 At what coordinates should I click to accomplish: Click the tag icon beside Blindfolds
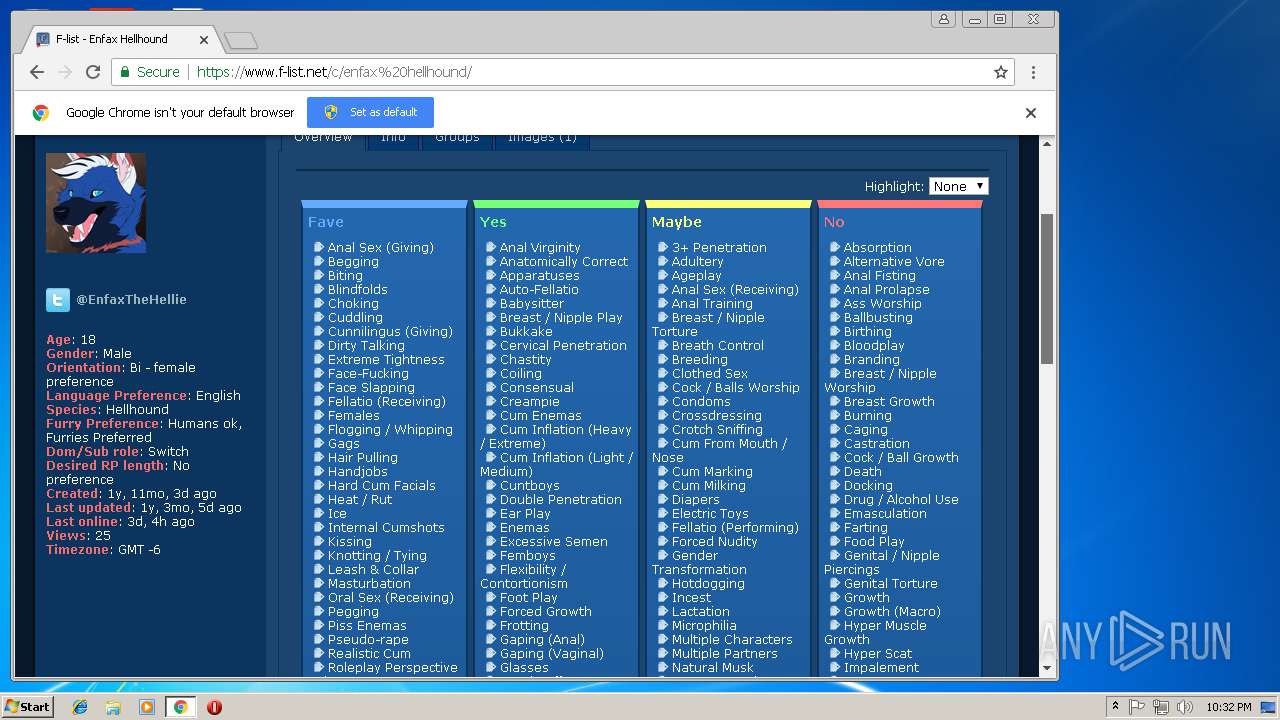tap(319, 289)
